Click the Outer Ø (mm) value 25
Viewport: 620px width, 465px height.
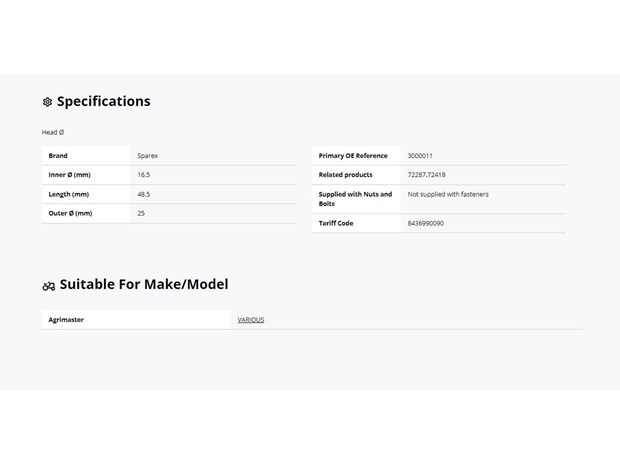click(141, 213)
